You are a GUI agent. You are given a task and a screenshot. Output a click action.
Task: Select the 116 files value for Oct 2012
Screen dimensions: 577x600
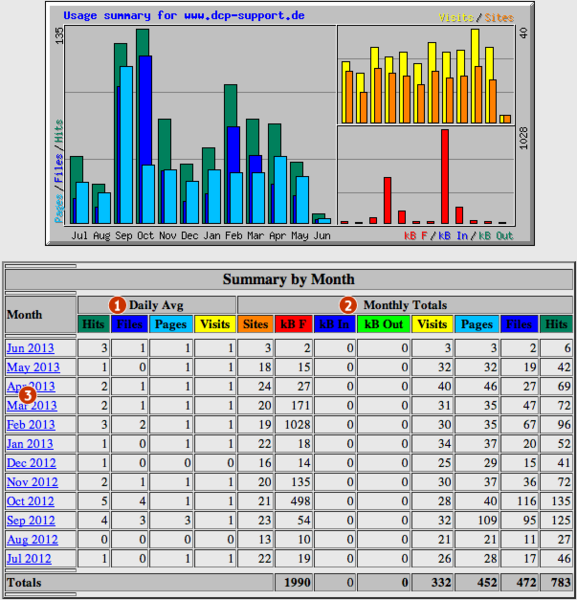[526, 501]
